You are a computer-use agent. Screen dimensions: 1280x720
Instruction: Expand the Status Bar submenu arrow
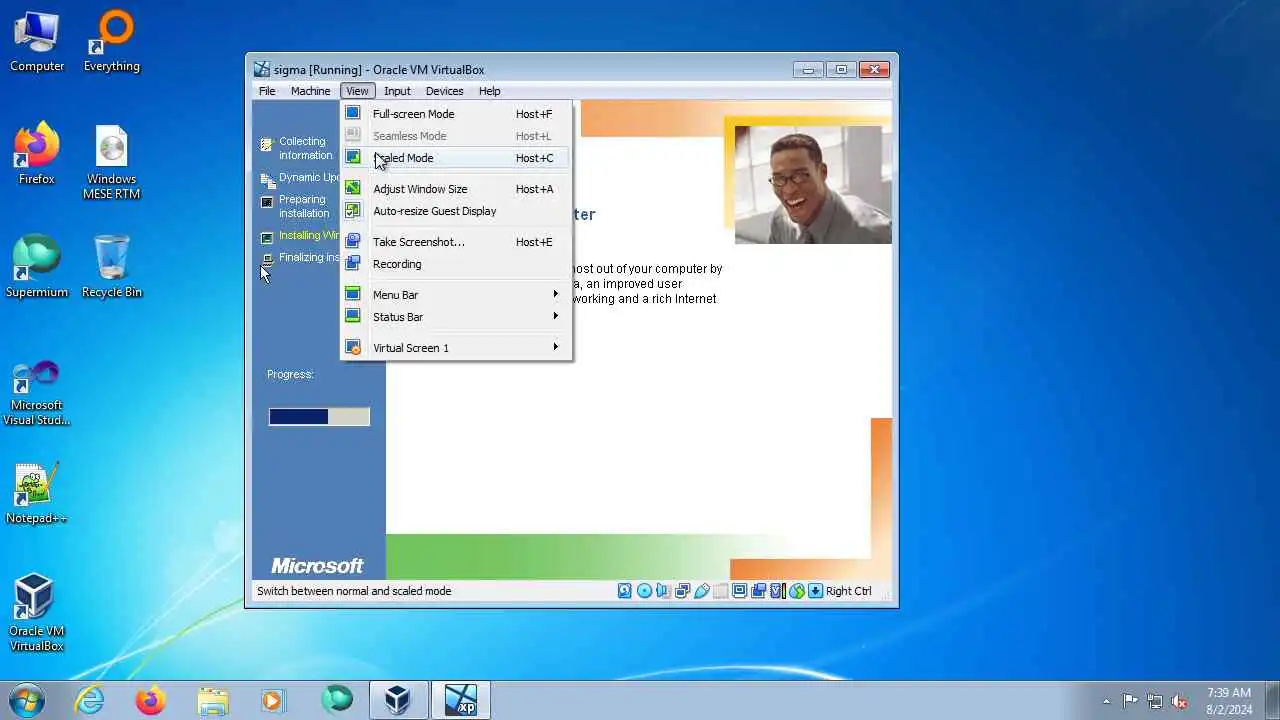[555, 316]
